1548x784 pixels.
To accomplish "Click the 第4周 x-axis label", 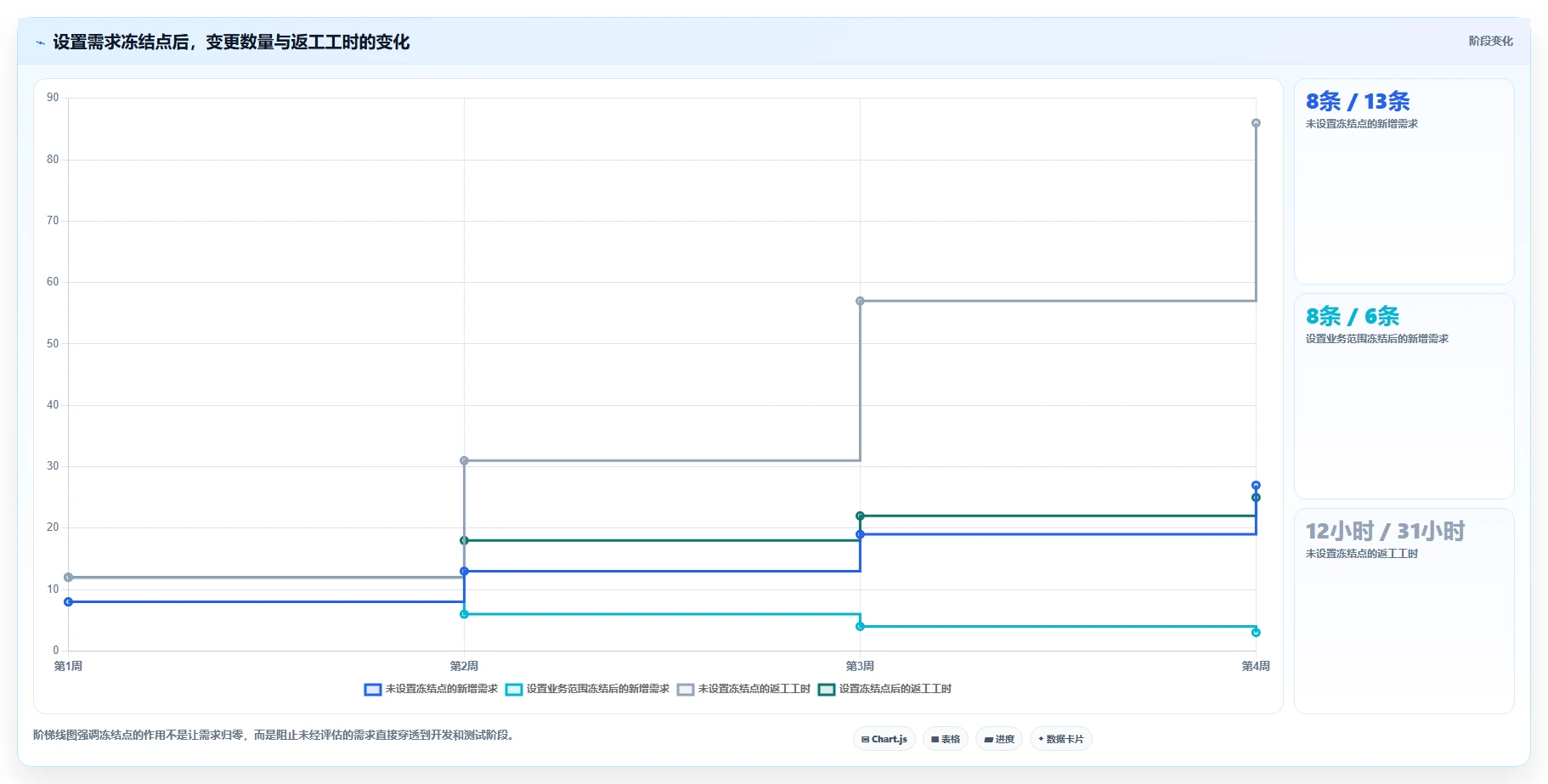I will [1256, 666].
